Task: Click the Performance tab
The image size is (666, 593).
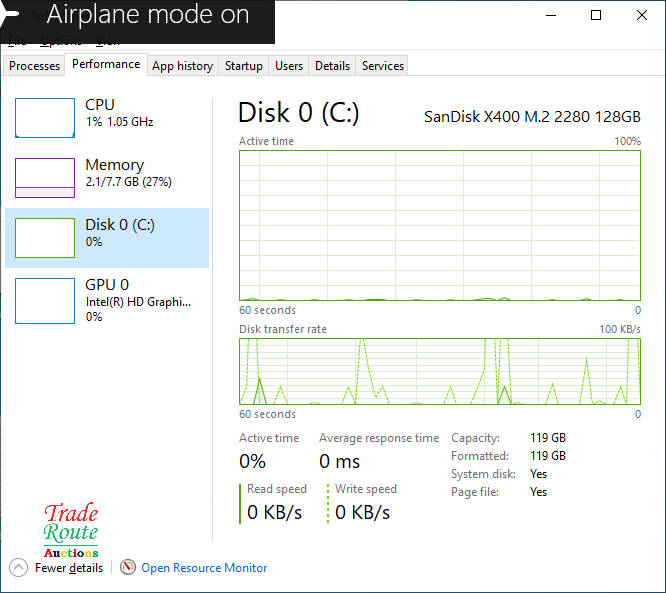Action: tap(106, 65)
